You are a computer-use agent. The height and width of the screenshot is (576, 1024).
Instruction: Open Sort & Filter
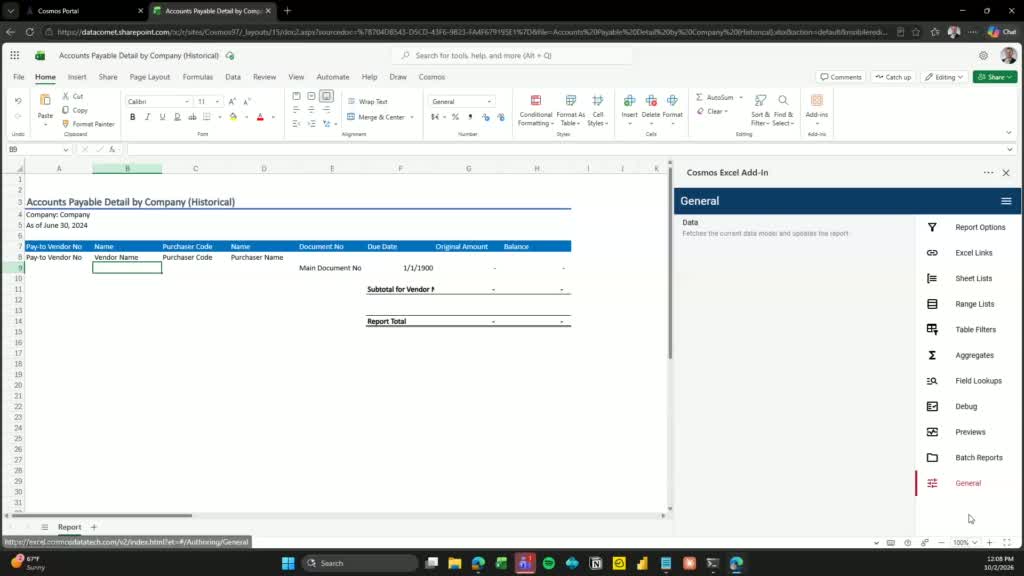pos(760,110)
